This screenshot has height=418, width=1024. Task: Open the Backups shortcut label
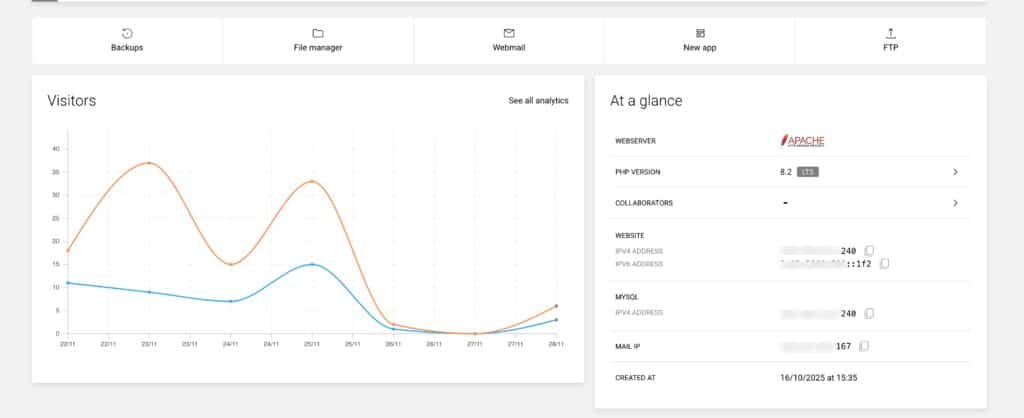click(x=127, y=48)
